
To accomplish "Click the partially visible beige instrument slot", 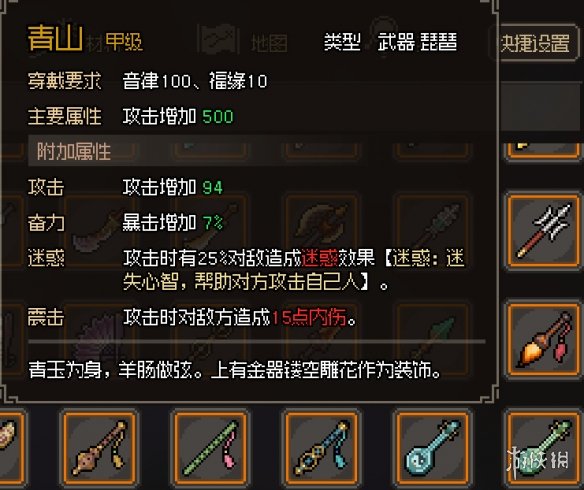I will [12, 449].
